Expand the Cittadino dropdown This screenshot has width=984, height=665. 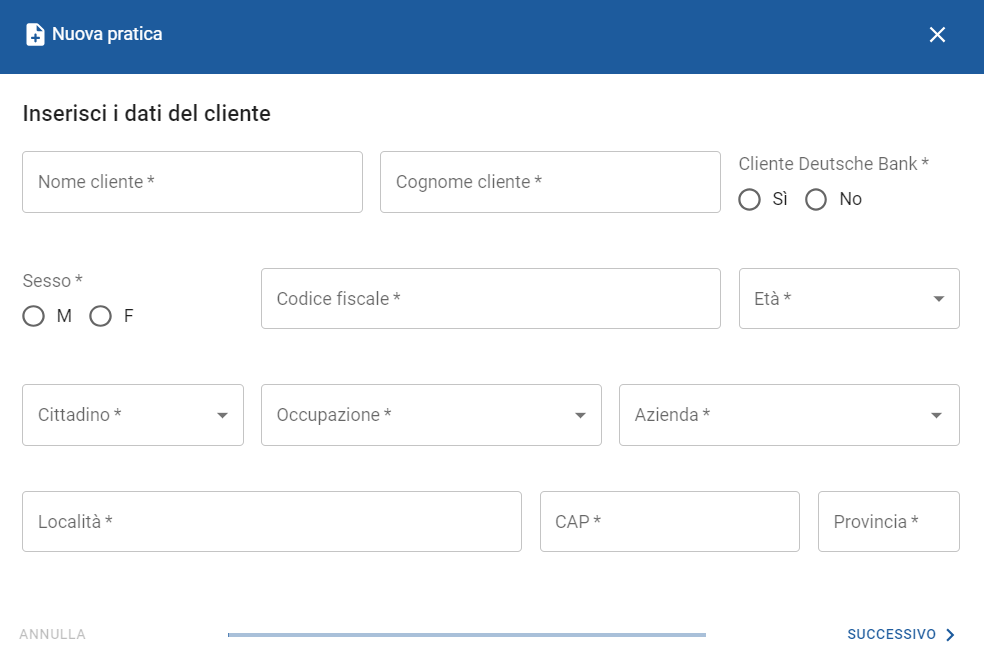(x=132, y=415)
